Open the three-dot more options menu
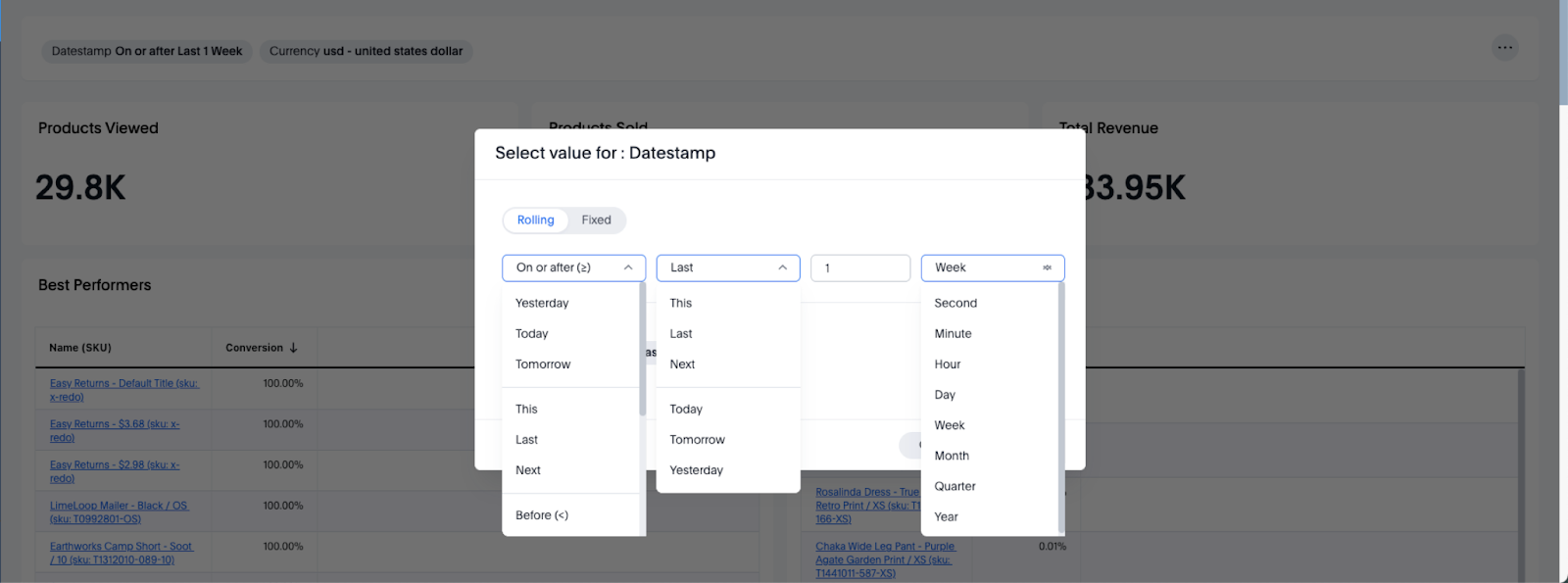Image resolution: width=1568 pixels, height=583 pixels. (1504, 48)
